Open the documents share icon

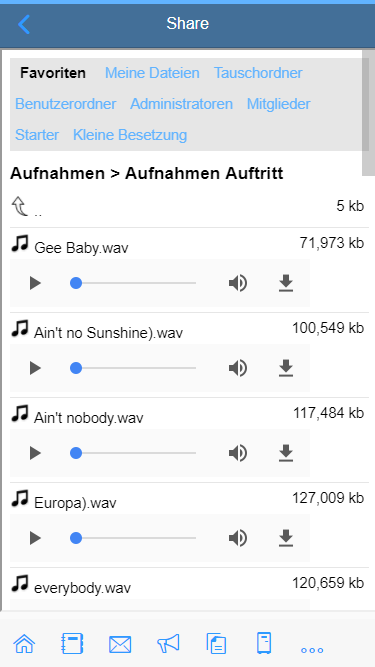click(x=216, y=643)
